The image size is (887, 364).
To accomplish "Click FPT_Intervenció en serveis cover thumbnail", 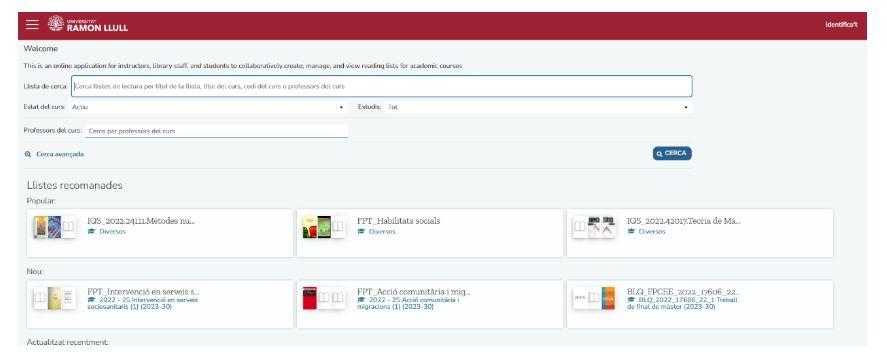I will pos(54,298).
